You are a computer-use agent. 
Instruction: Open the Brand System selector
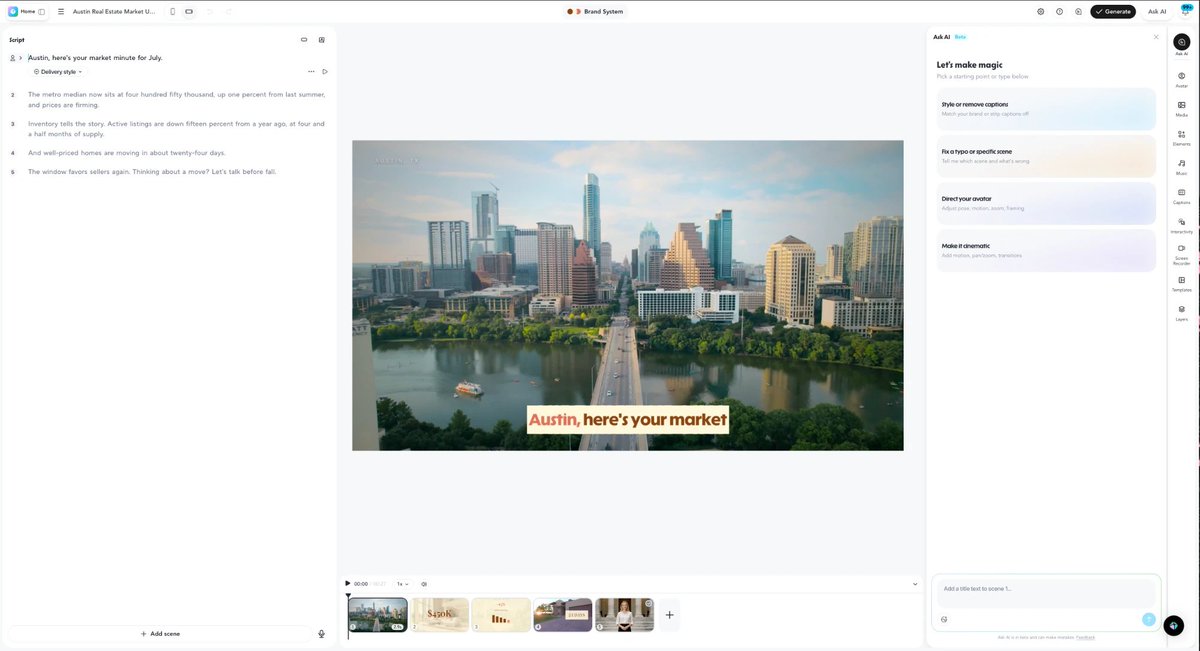tap(595, 11)
